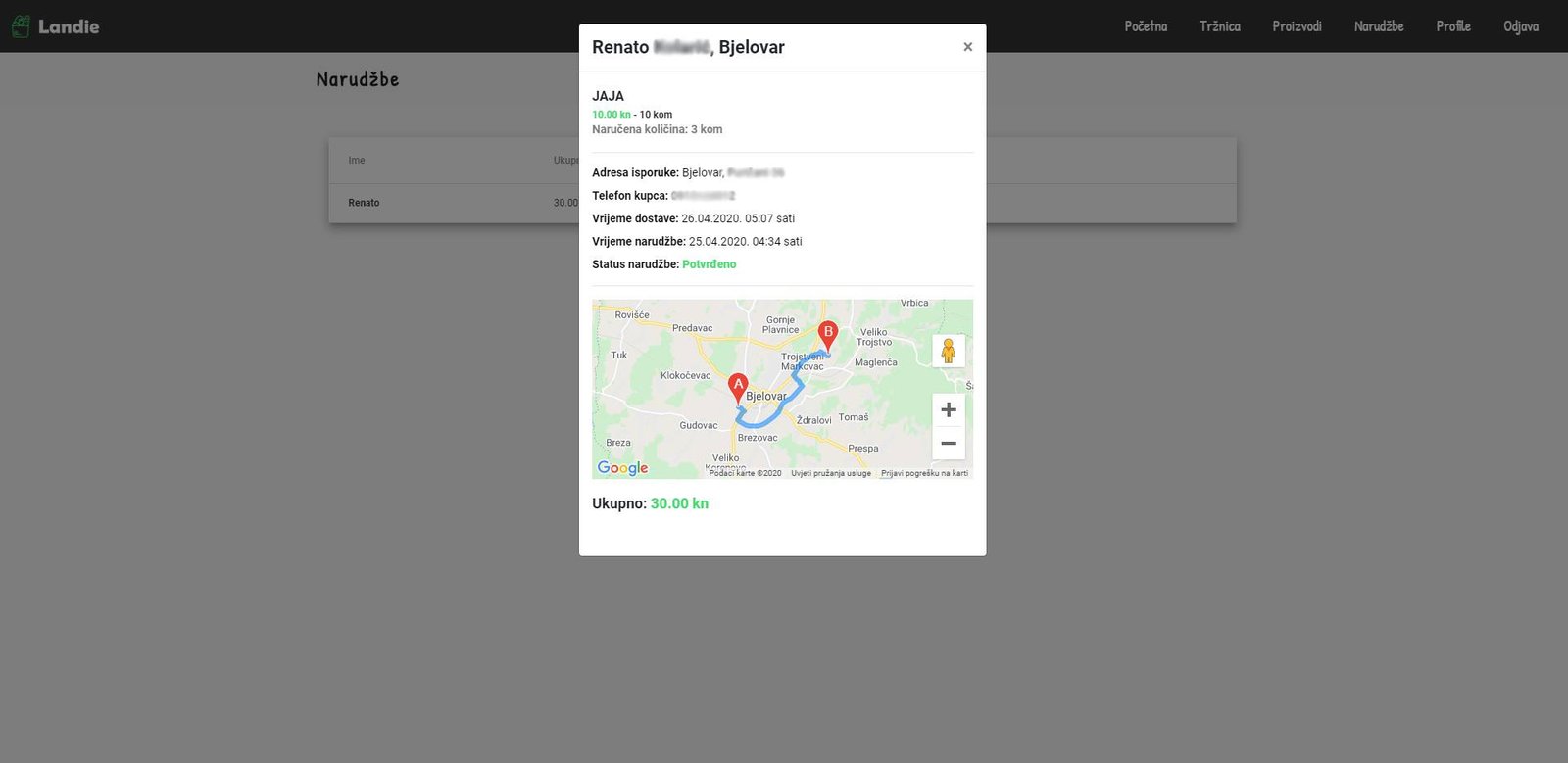This screenshot has width=1568, height=763.
Task: Click map marker B near Trojstveni Markovac
Action: (x=827, y=335)
